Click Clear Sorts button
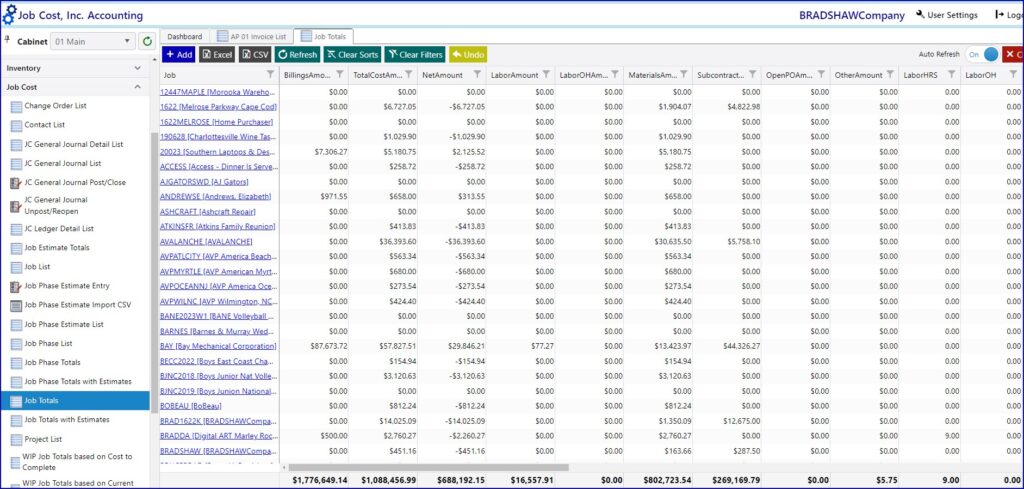The image size is (1024, 489). [353, 55]
